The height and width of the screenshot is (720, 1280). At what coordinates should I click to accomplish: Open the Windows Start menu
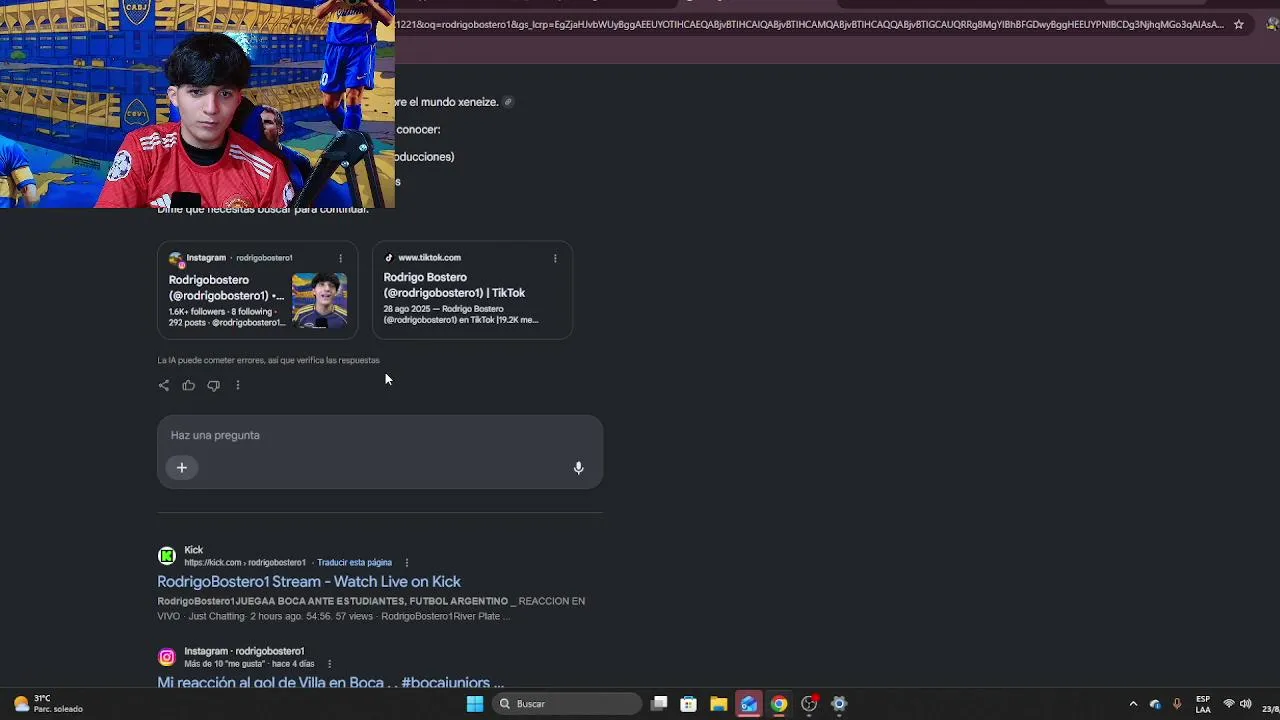click(x=475, y=704)
